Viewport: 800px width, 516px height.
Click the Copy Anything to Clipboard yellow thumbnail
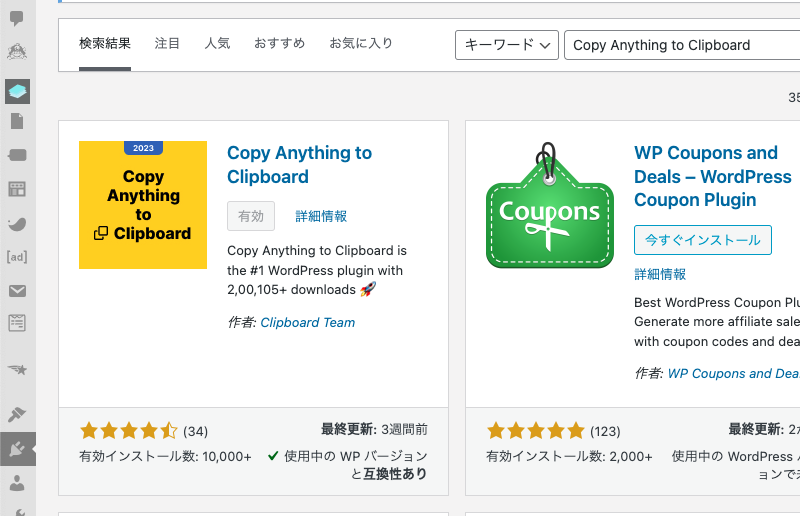coord(143,205)
